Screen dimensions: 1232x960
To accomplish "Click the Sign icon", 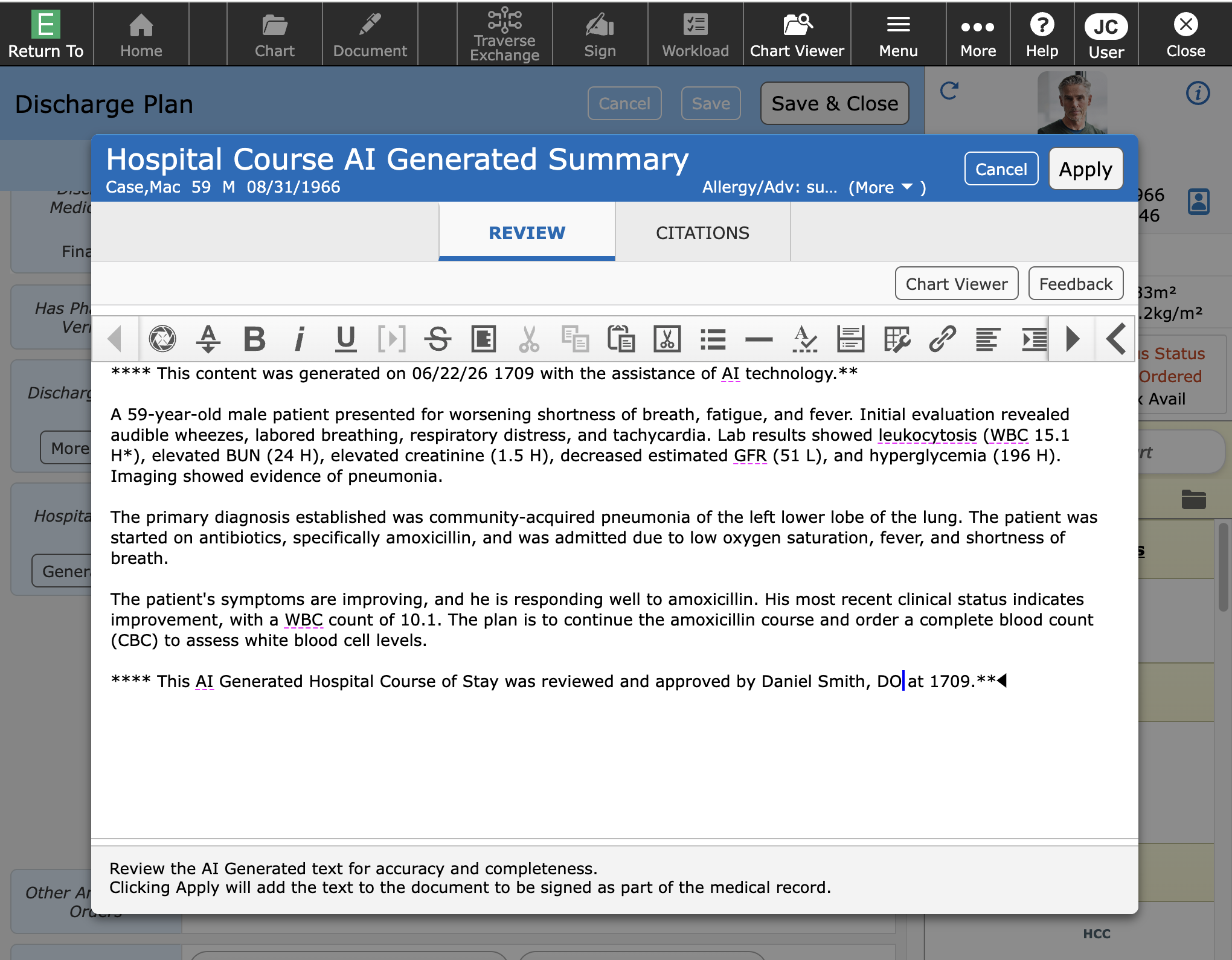I will pyautogui.click(x=600, y=34).
